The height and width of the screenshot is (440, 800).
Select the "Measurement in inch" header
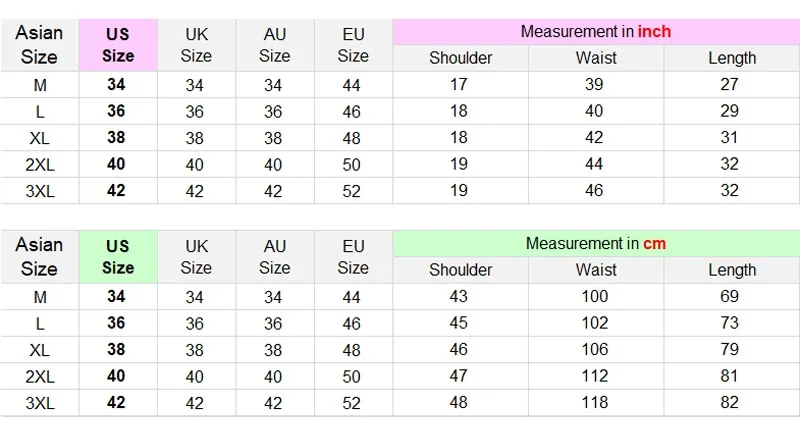(x=595, y=32)
